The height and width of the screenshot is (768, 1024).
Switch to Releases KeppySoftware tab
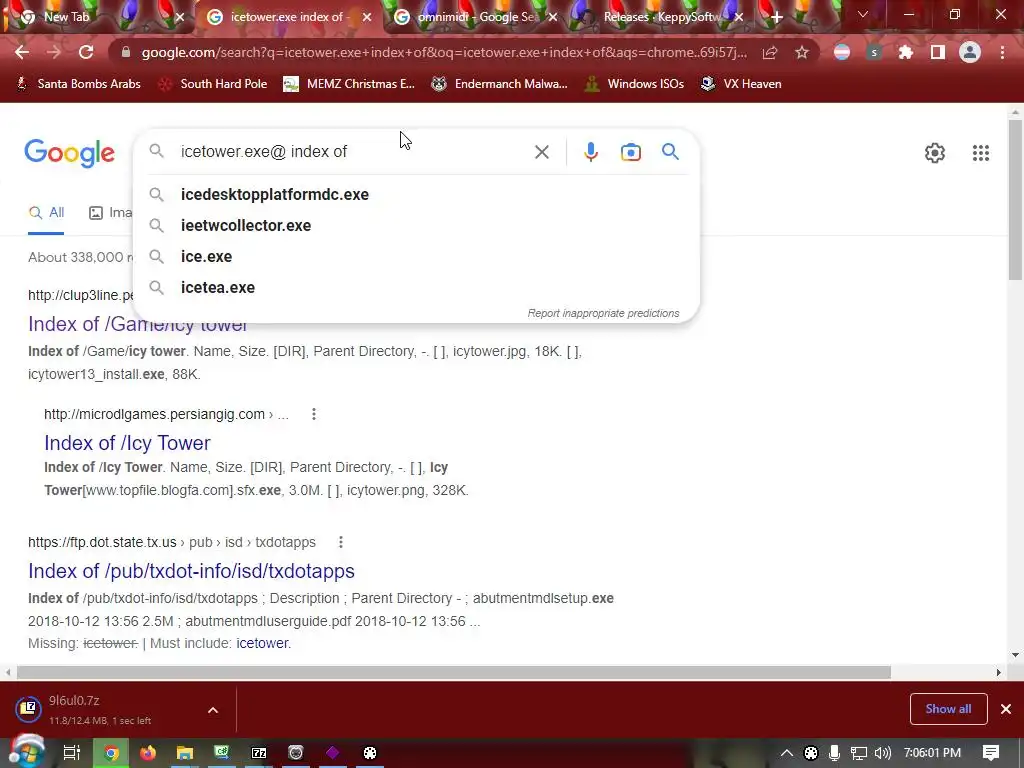(660, 17)
